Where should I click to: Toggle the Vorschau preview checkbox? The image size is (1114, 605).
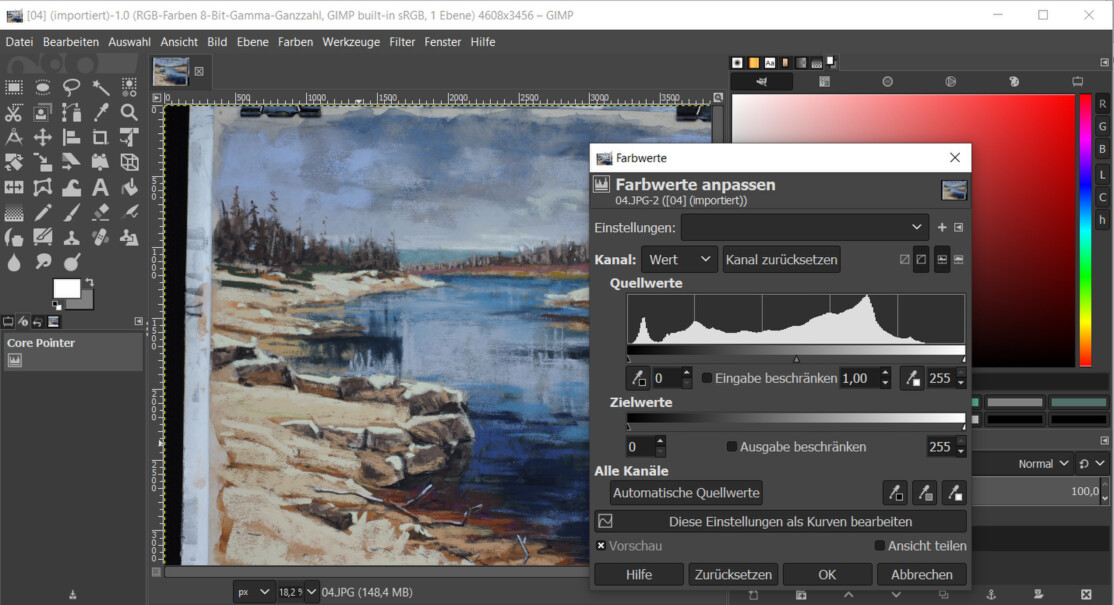pyautogui.click(x=601, y=546)
